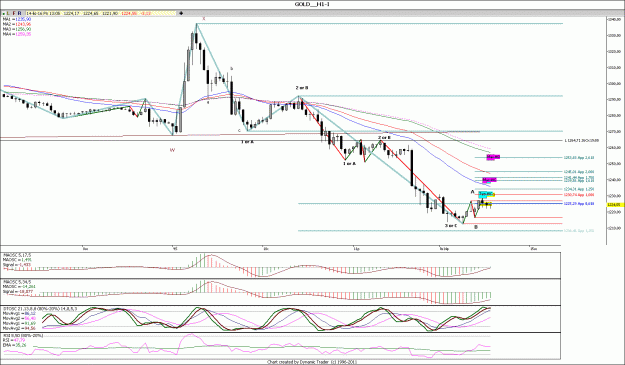Click the second MAOSC panel title
Viewport: 625px width, 365px height.
point(17,282)
